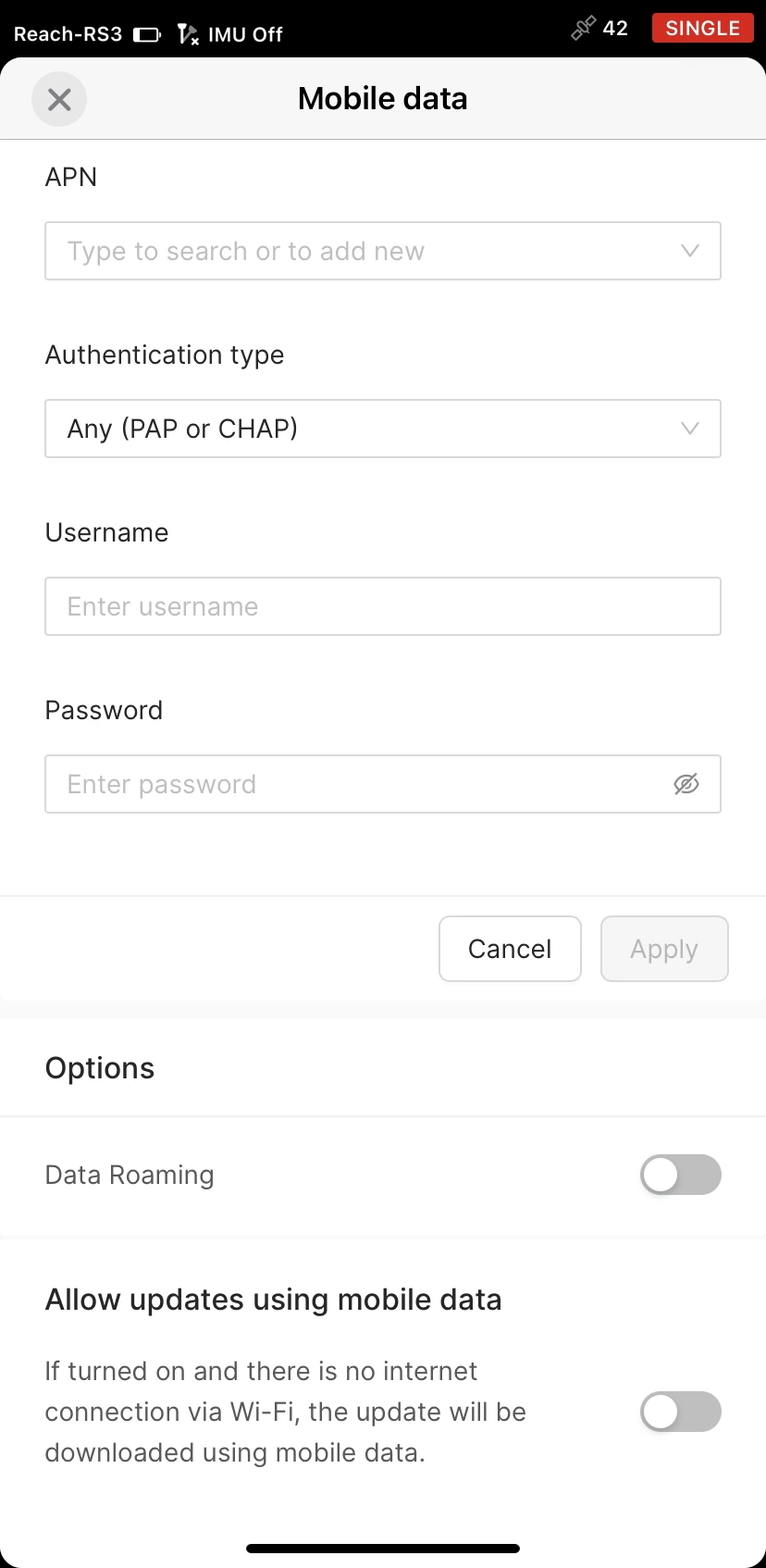Tap the battery icon in the status bar
This screenshot has width=766, height=1568.
click(x=146, y=35)
